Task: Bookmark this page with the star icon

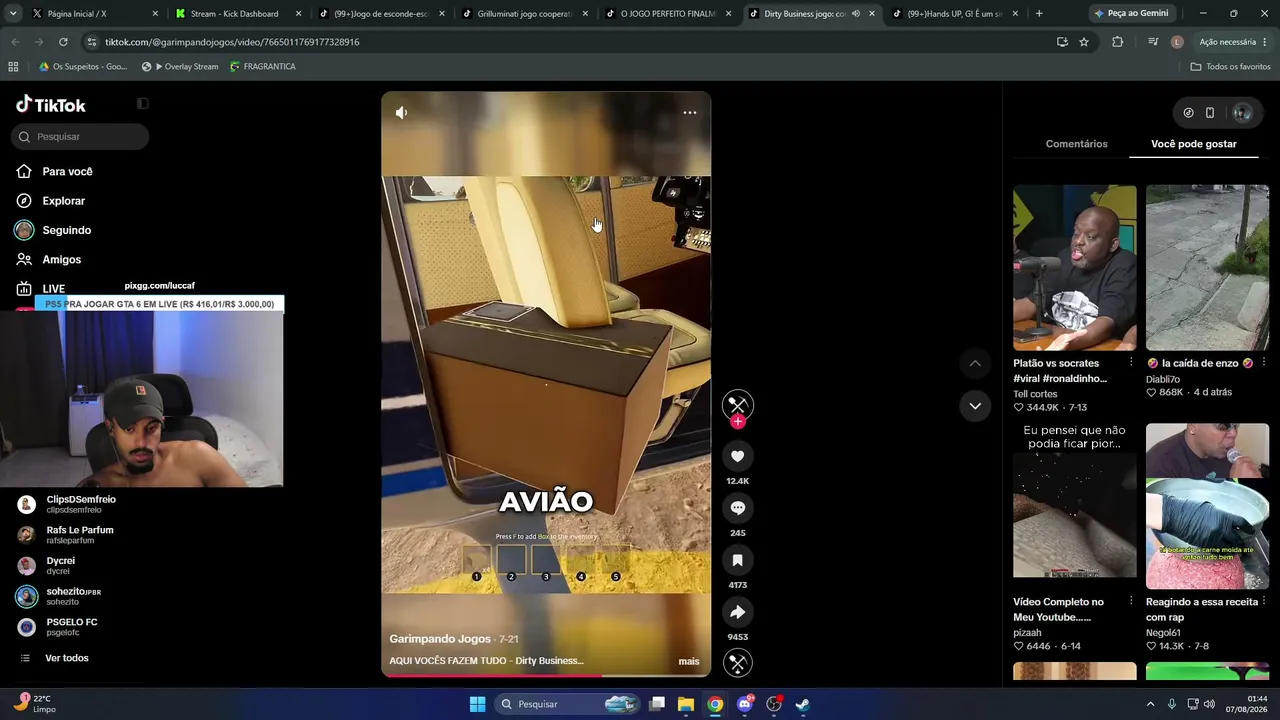Action: pos(1083,42)
